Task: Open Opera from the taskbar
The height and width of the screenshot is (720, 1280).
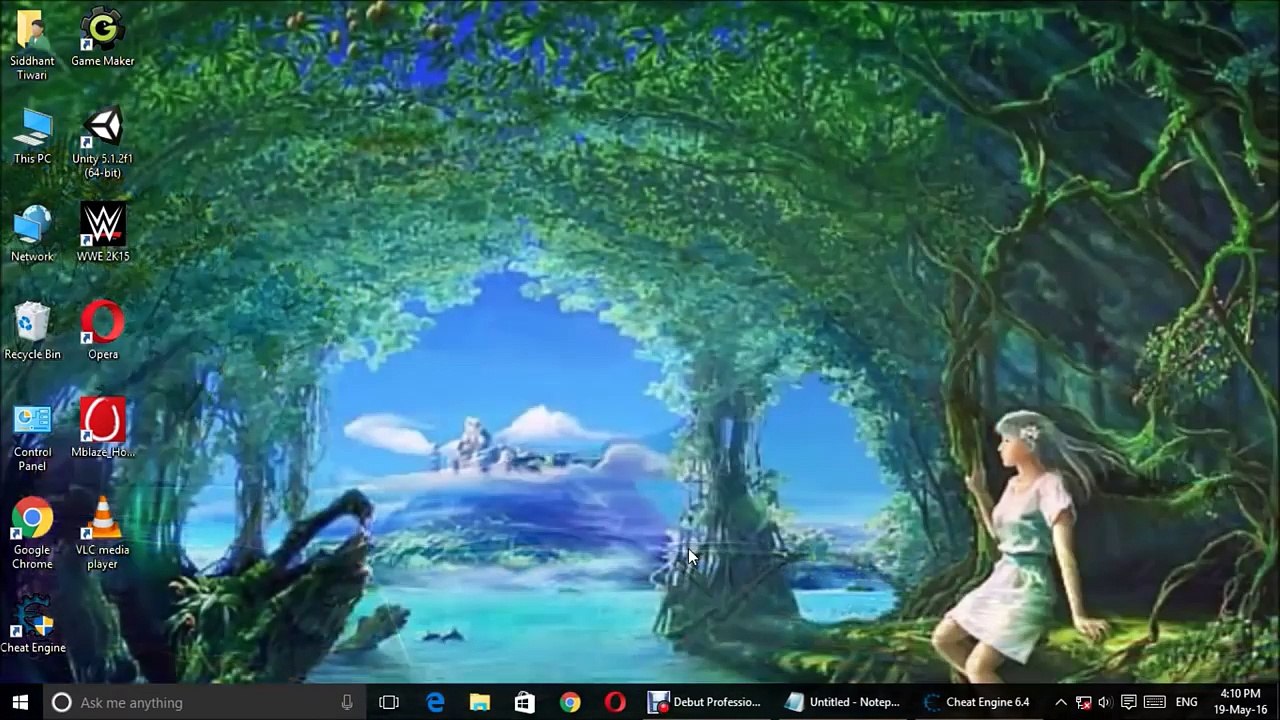Action: click(615, 702)
